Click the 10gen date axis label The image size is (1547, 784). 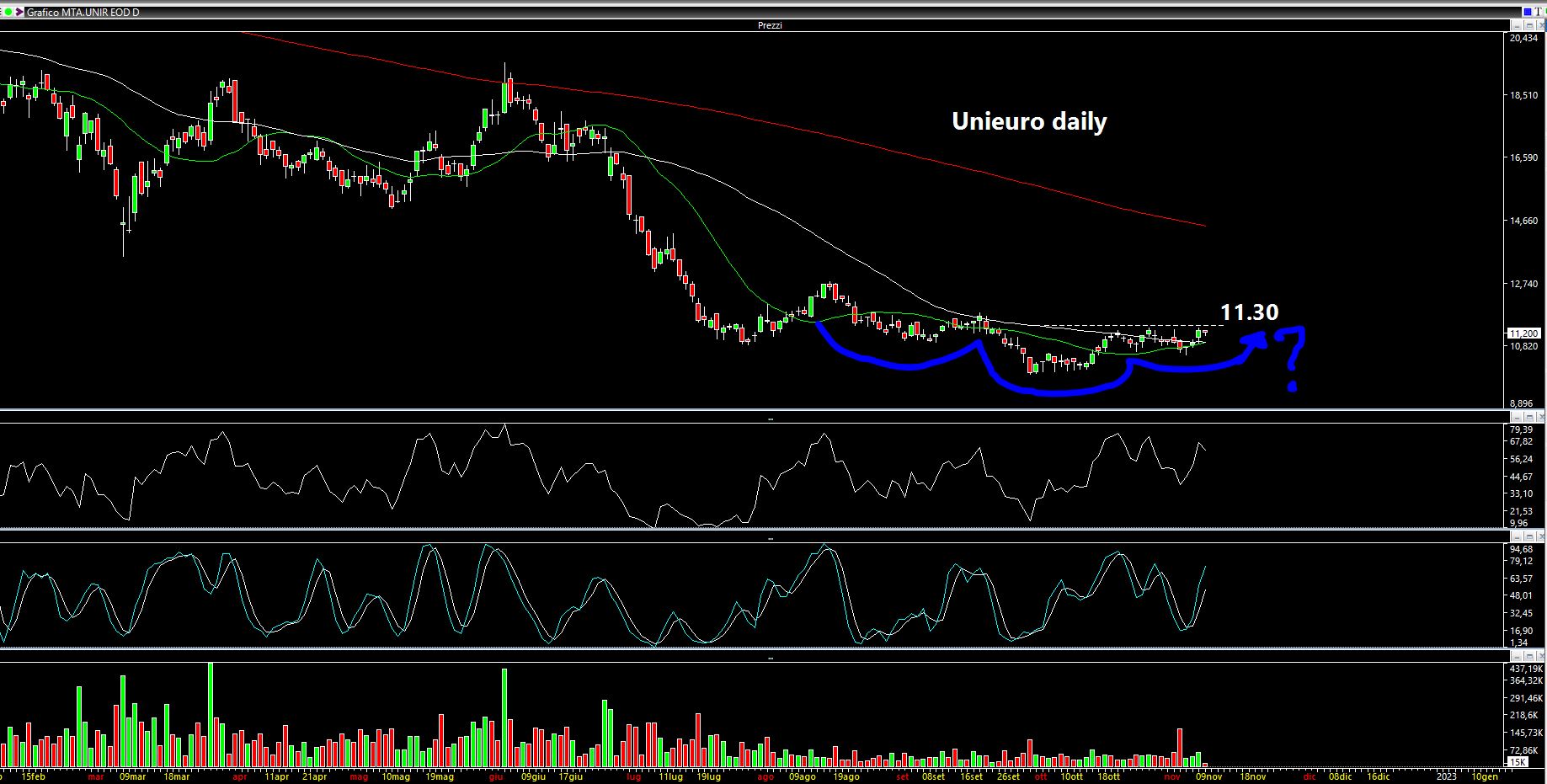click(x=1484, y=777)
